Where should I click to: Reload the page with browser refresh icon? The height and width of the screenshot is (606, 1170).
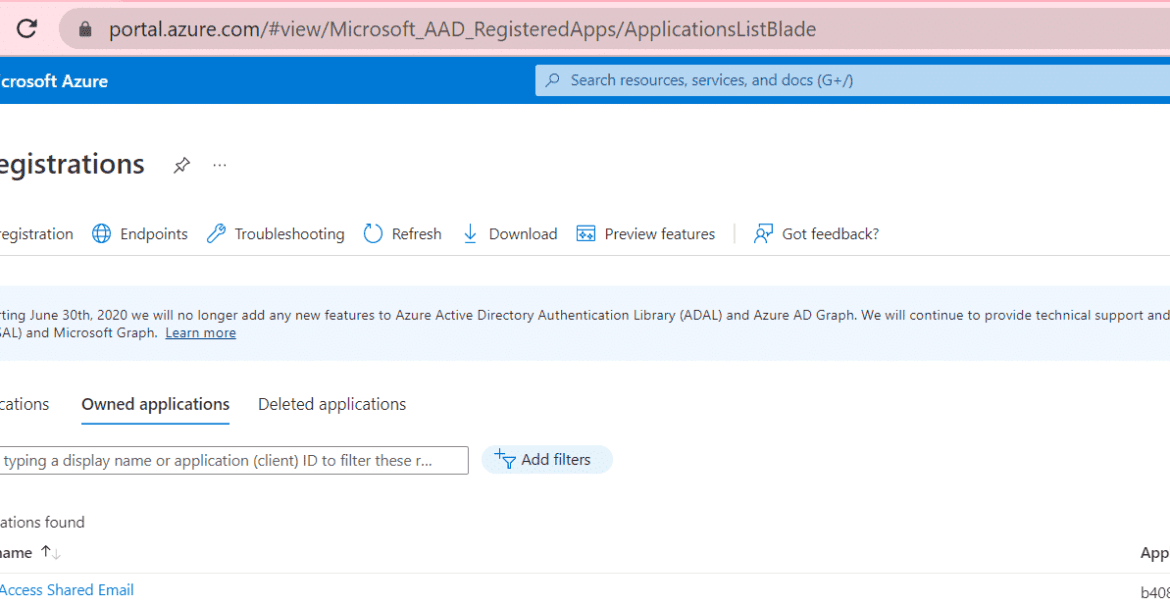coord(27,29)
